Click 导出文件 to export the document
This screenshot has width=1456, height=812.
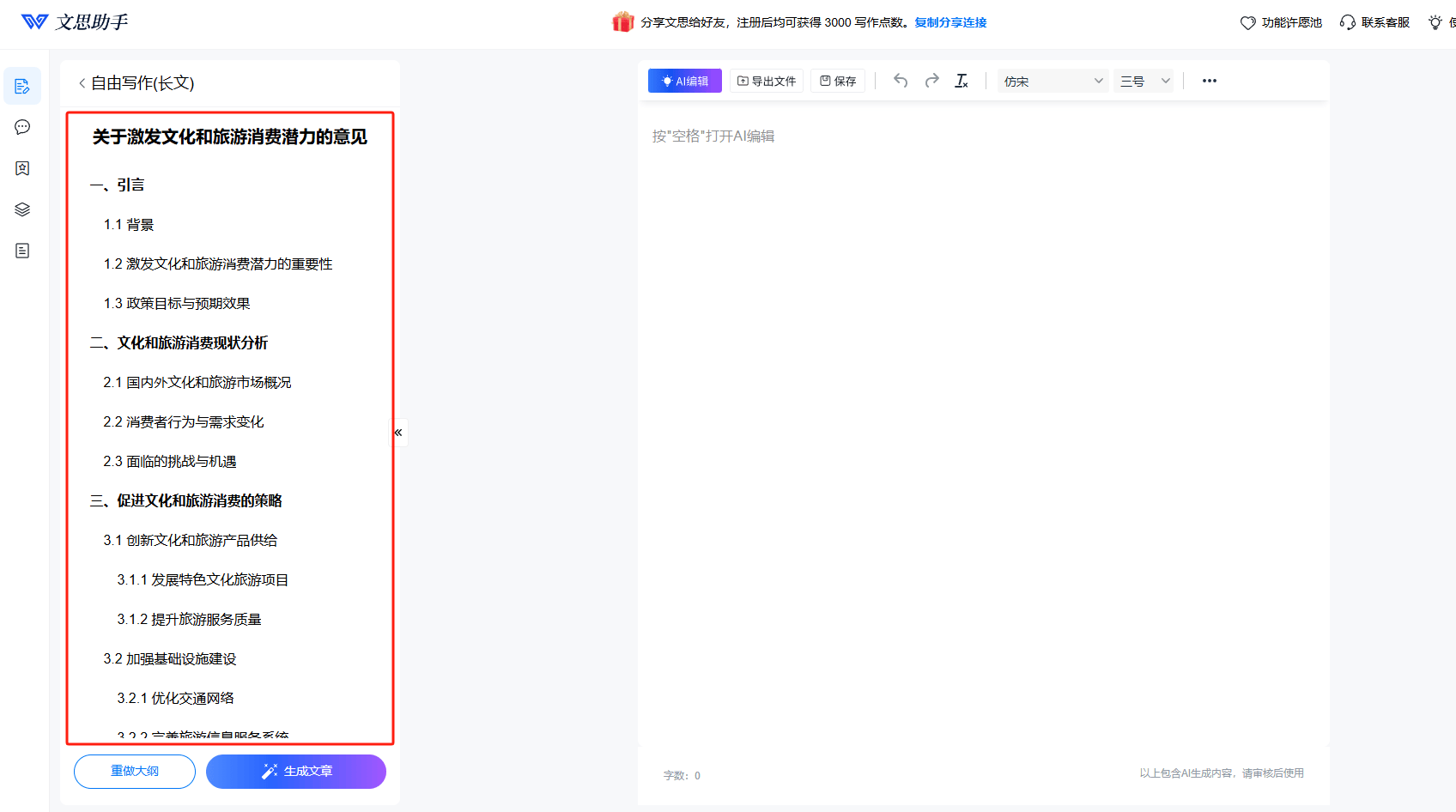click(766, 80)
